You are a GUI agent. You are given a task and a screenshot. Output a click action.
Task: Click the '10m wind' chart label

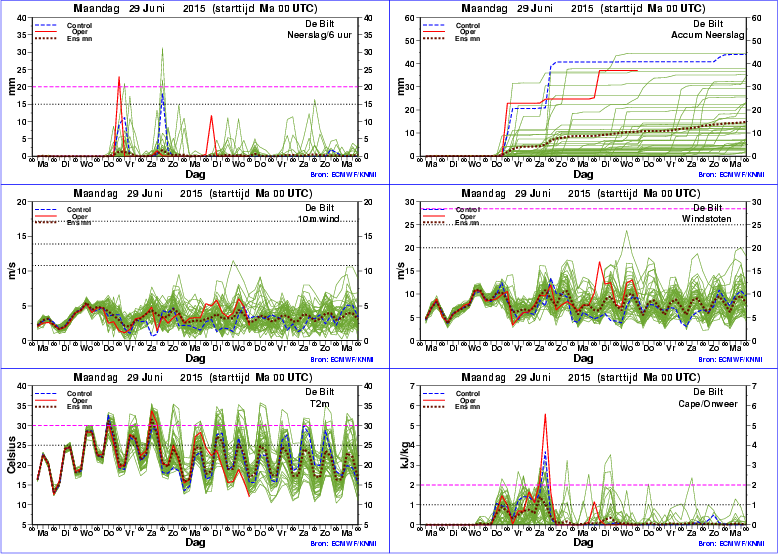coord(319,218)
